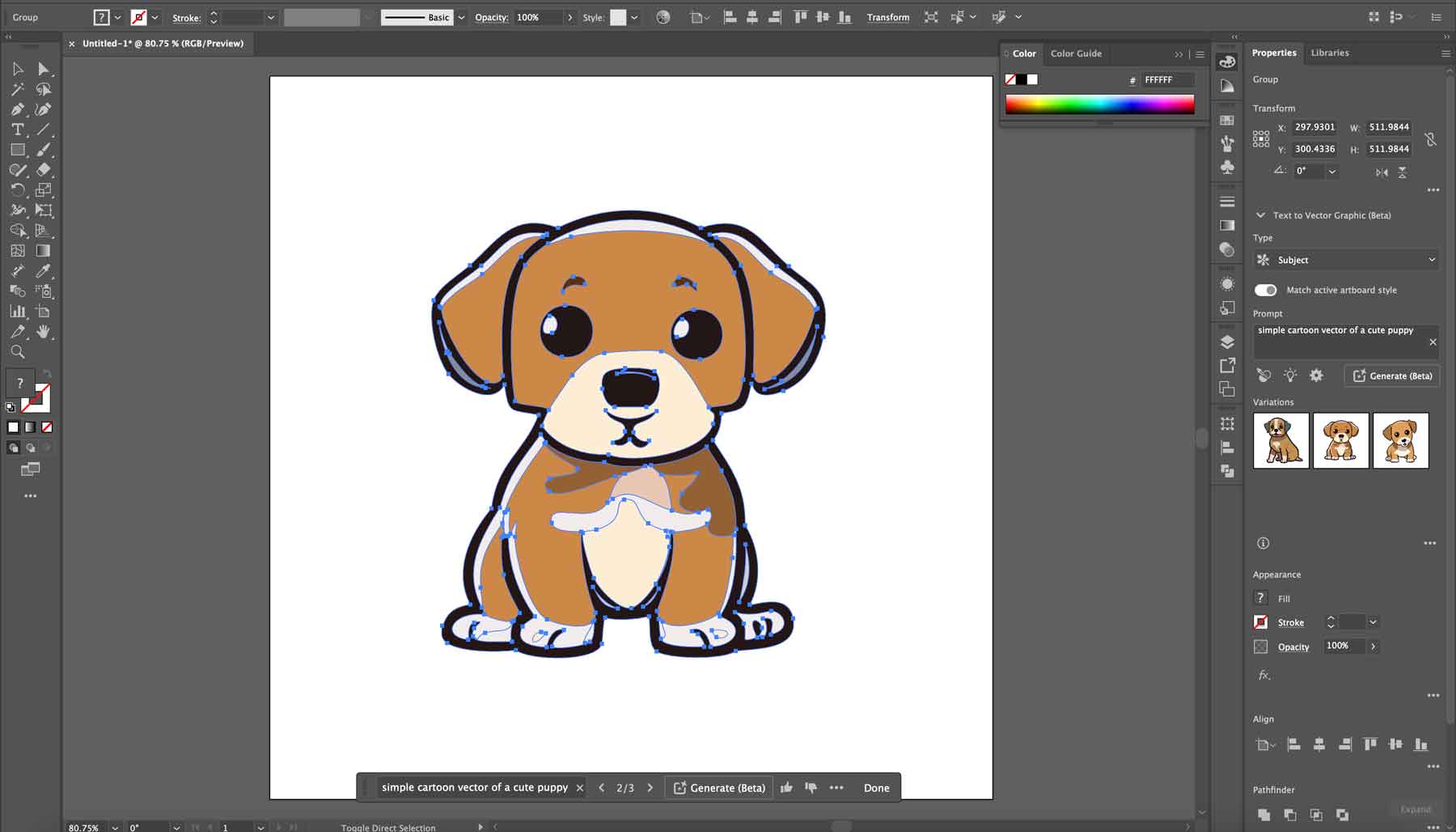Pick a color from the spectrum bar

click(1100, 104)
